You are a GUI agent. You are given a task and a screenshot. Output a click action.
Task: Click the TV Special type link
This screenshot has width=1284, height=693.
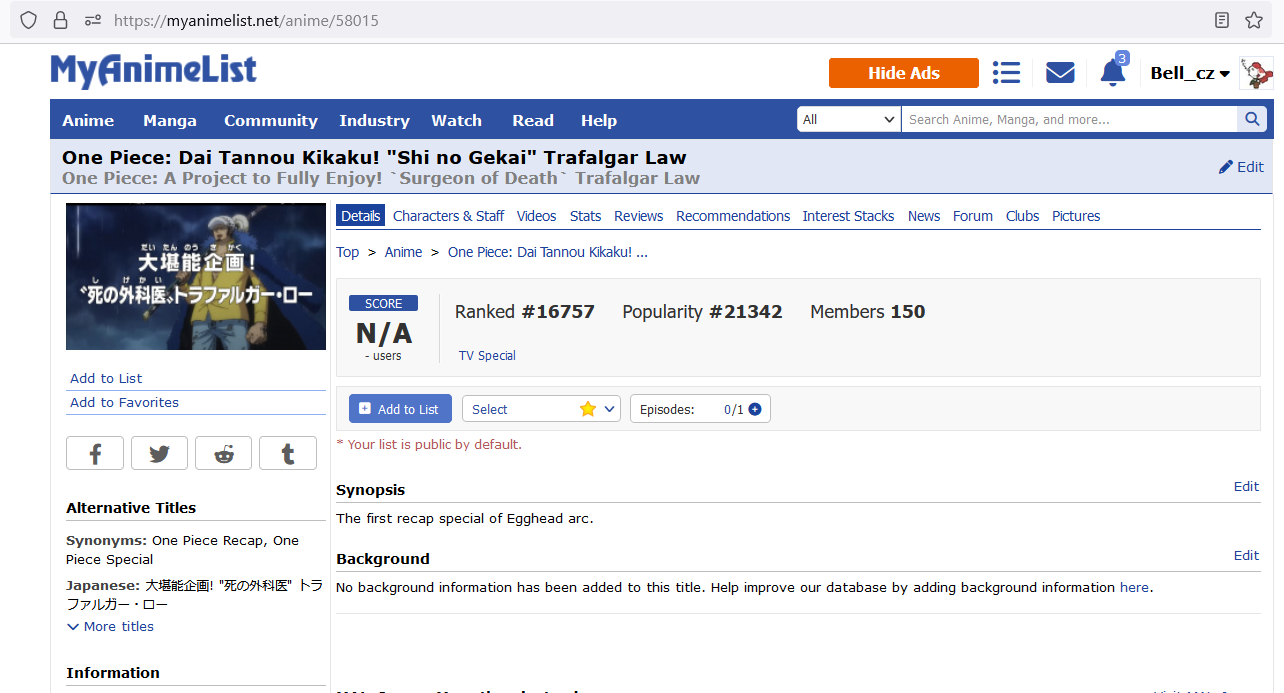point(487,355)
